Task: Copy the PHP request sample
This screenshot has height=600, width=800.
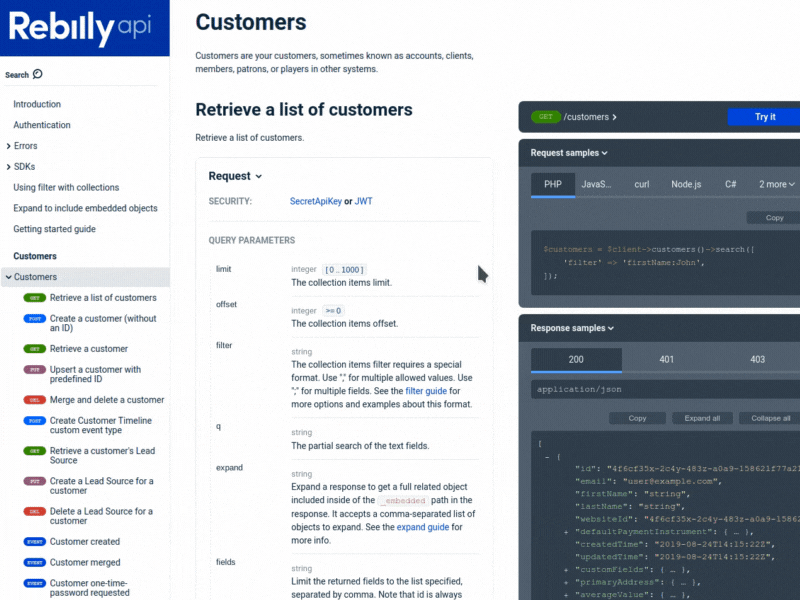Action: point(773,218)
